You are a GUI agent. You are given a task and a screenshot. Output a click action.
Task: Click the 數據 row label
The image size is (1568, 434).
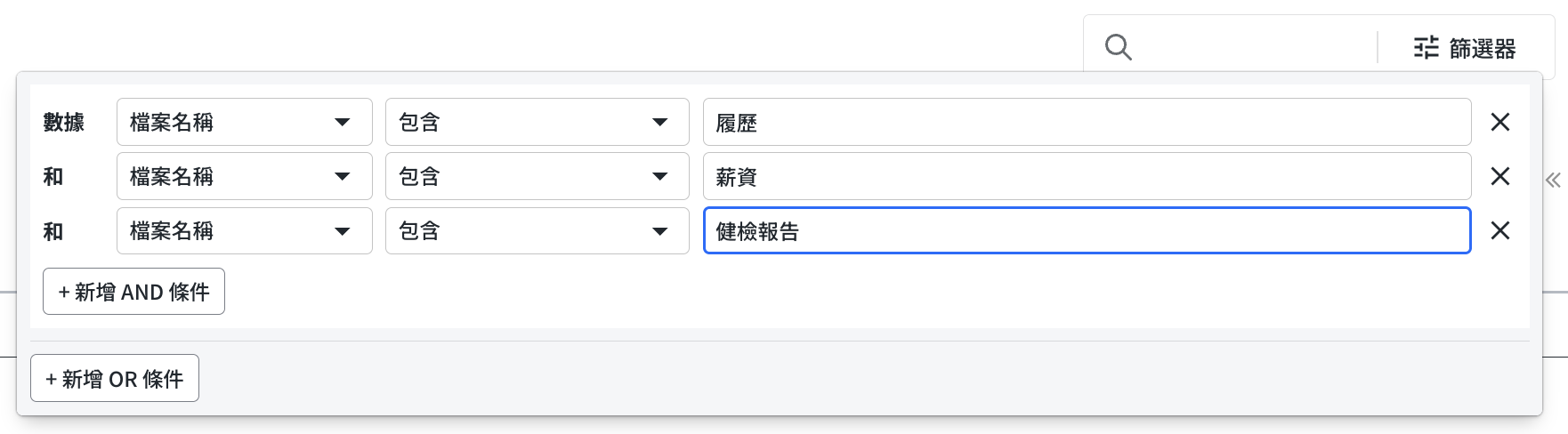coord(64,122)
